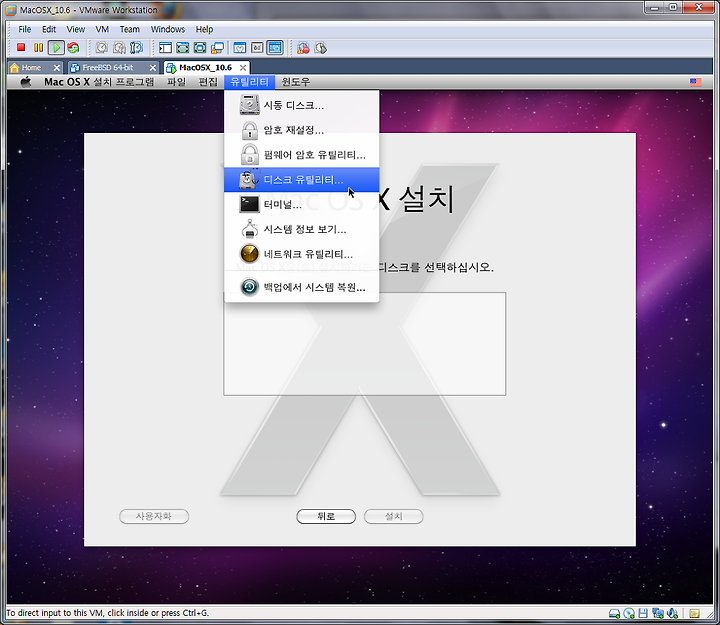This screenshot has width=720, height=625.
Task: Click the message log status icon
Action: point(694,613)
